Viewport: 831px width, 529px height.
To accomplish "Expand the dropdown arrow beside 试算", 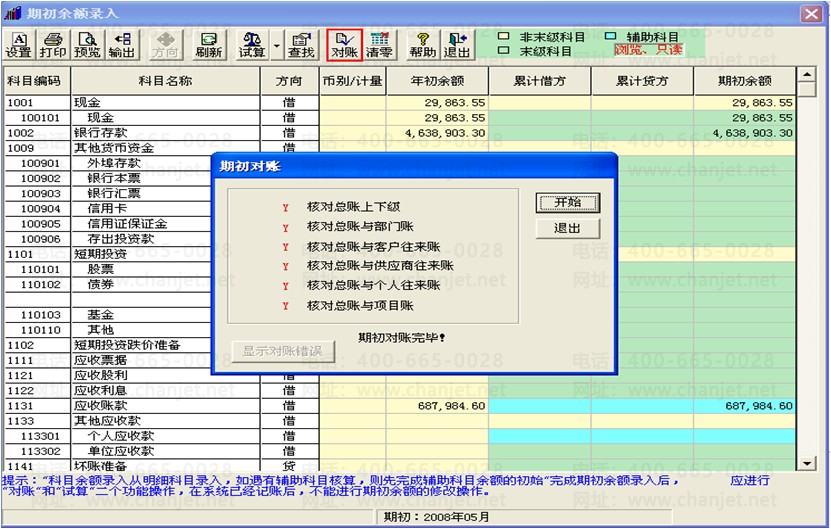I will tap(277, 46).
